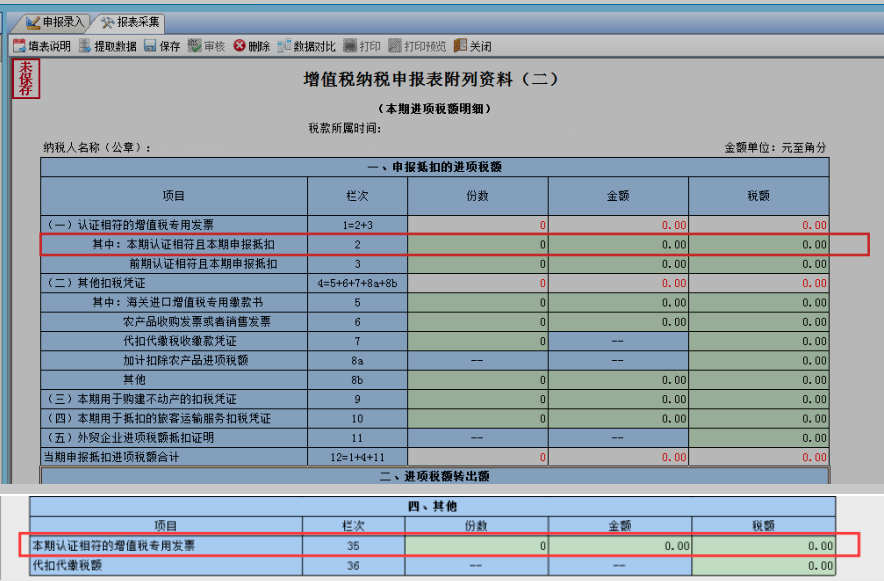Click the 打印 print icon
This screenshot has width=884, height=581.
click(350, 46)
